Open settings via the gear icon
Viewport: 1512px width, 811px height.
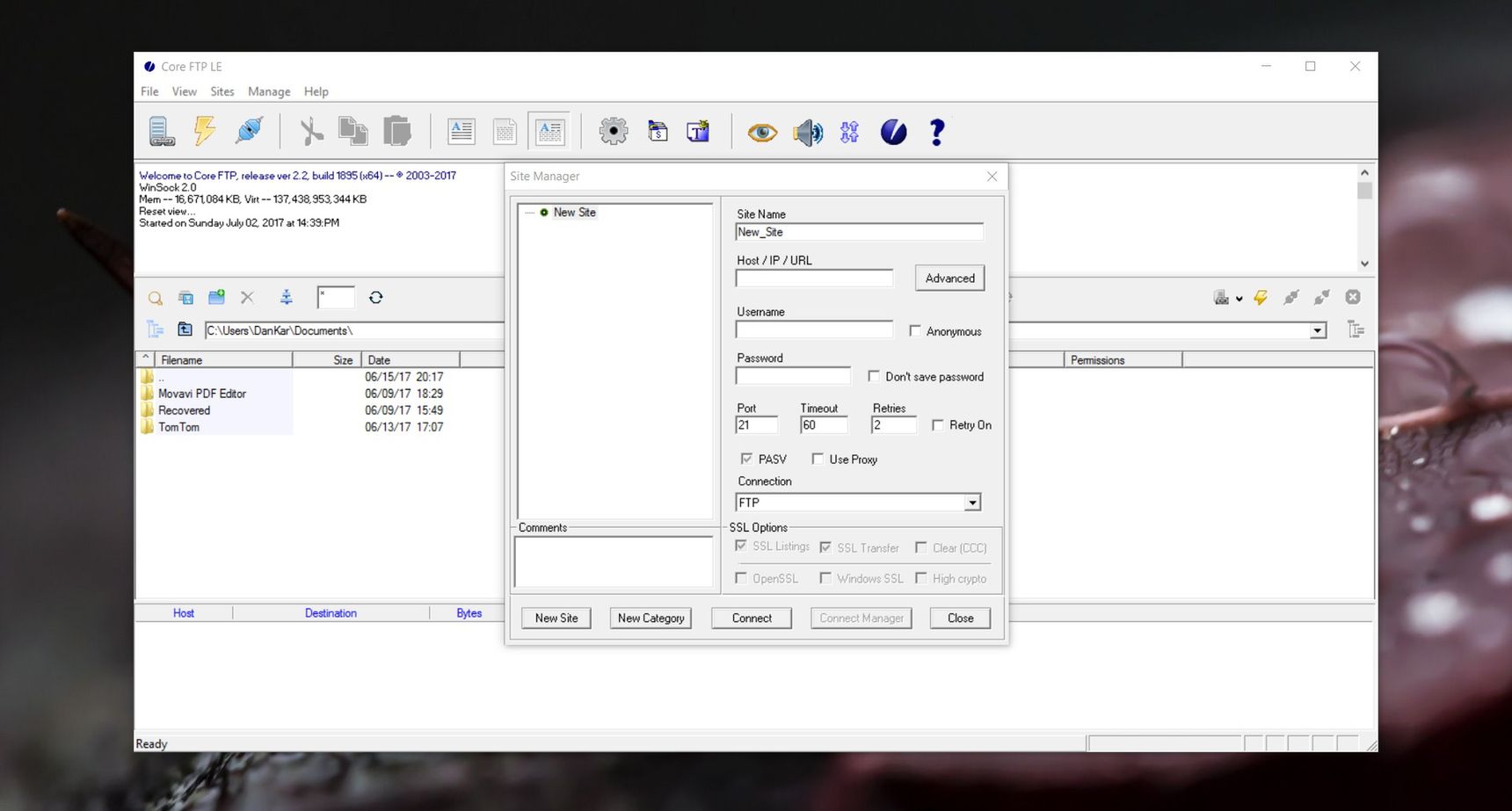pyautogui.click(x=614, y=131)
